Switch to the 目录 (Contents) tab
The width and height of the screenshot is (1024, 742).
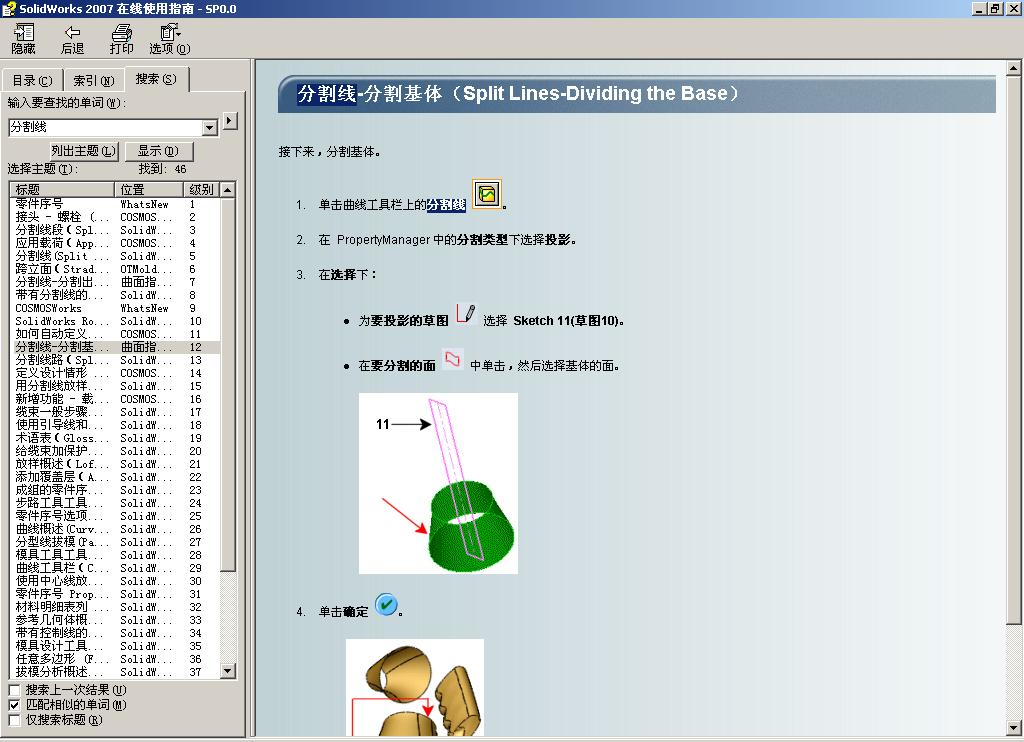point(32,80)
